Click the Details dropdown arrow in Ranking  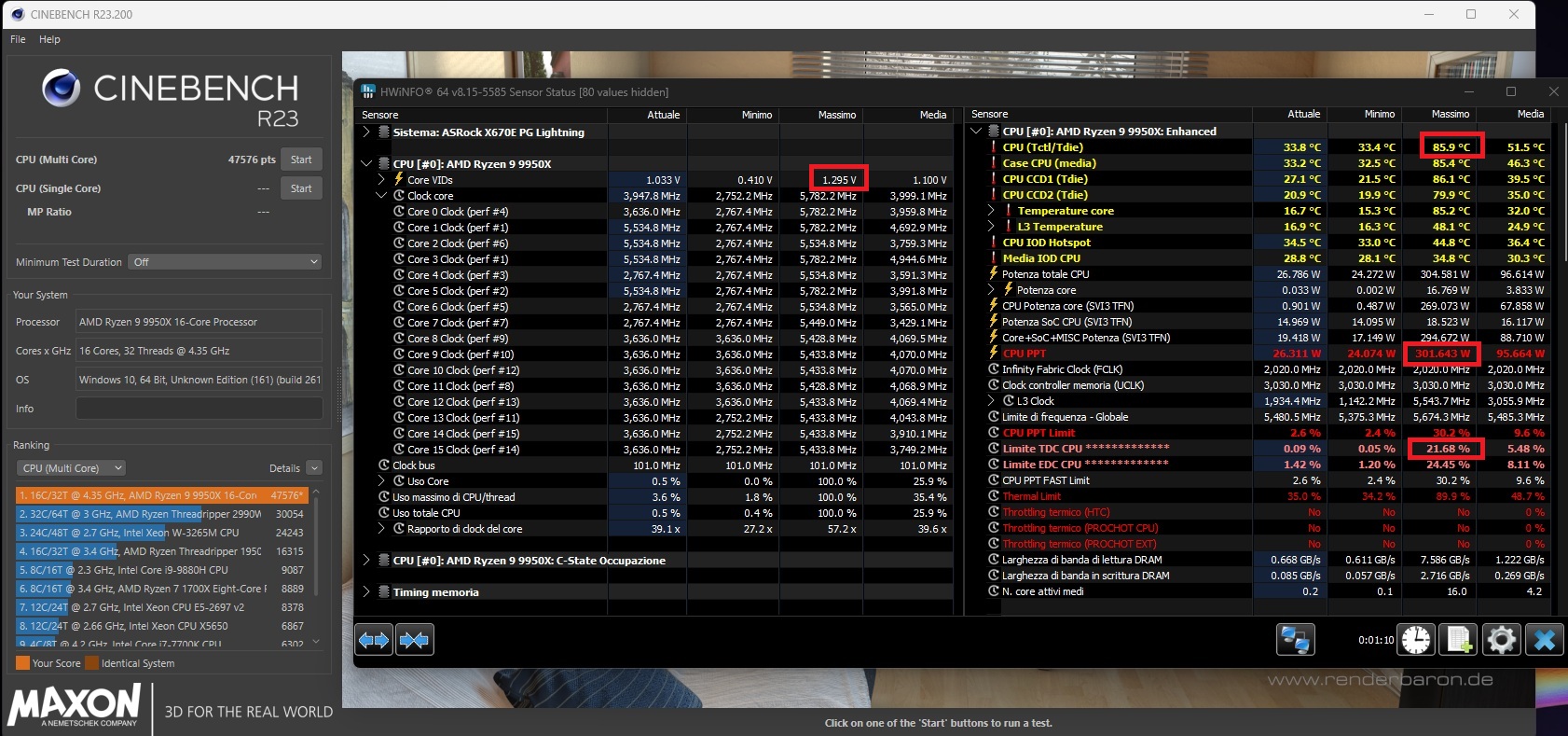coord(314,468)
